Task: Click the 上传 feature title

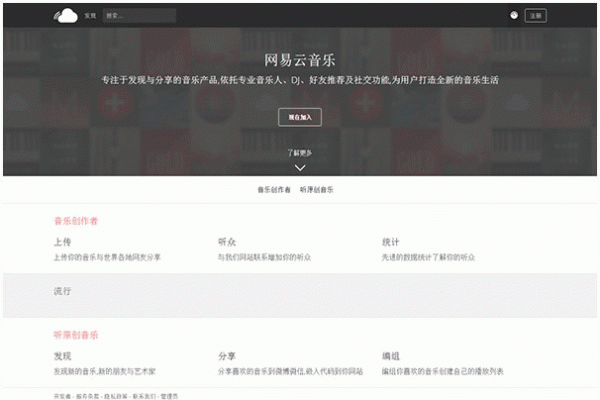Action: tap(62, 242)
